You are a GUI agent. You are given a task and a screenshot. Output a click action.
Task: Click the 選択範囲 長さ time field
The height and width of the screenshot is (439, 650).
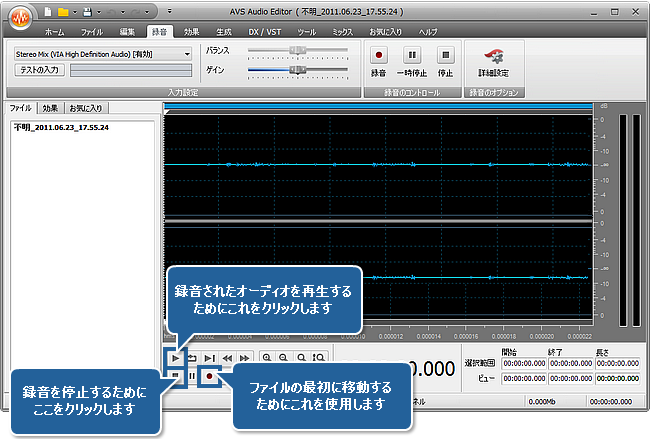[x=618, y=363]
